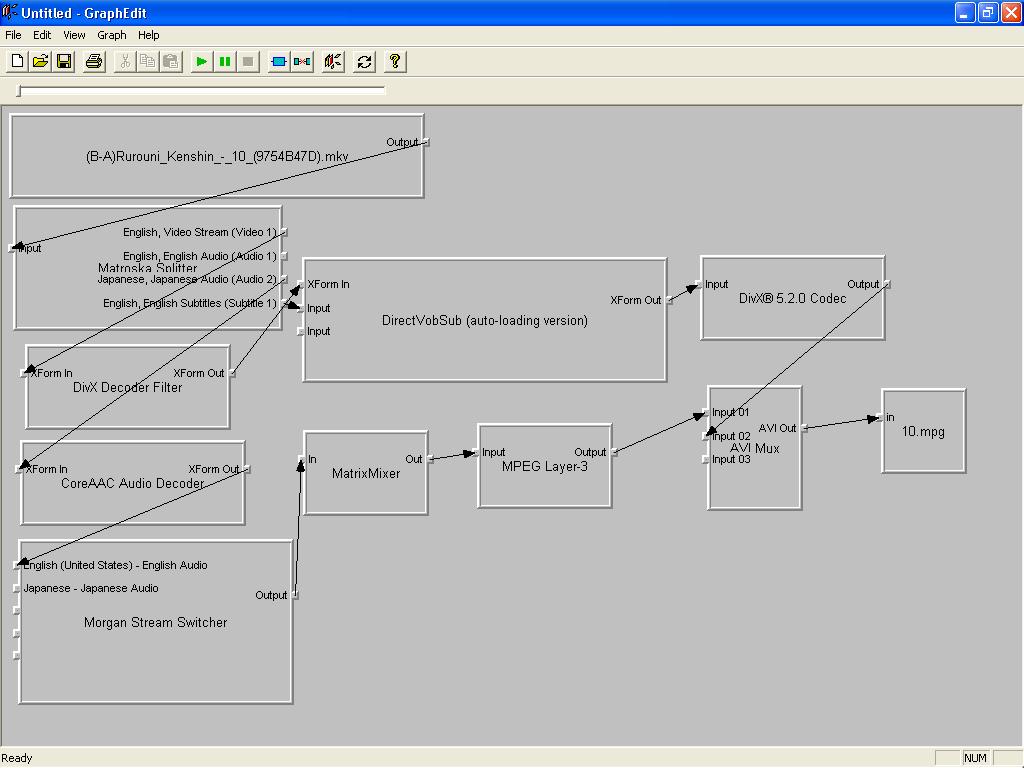
Task: Create a new graph with New icon
Action: point(17,61)
